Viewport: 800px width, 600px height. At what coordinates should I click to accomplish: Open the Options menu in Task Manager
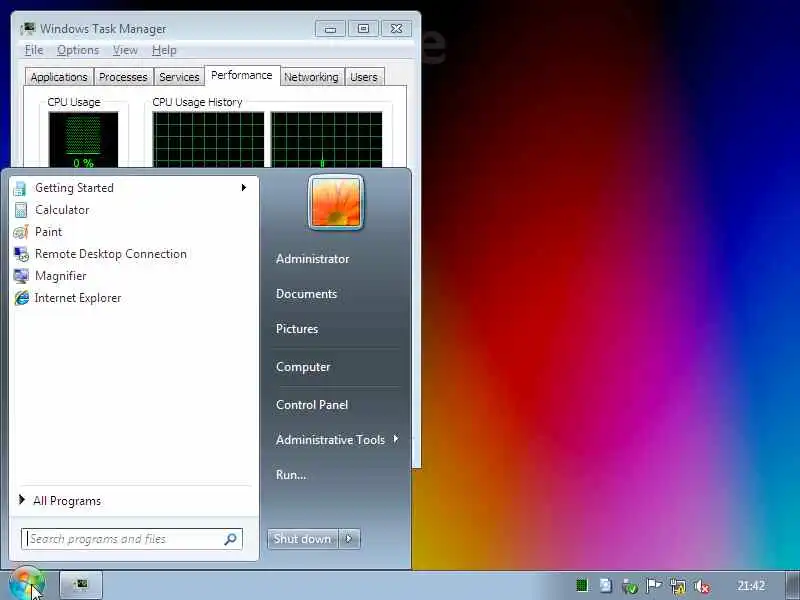(x=78, y=50)
